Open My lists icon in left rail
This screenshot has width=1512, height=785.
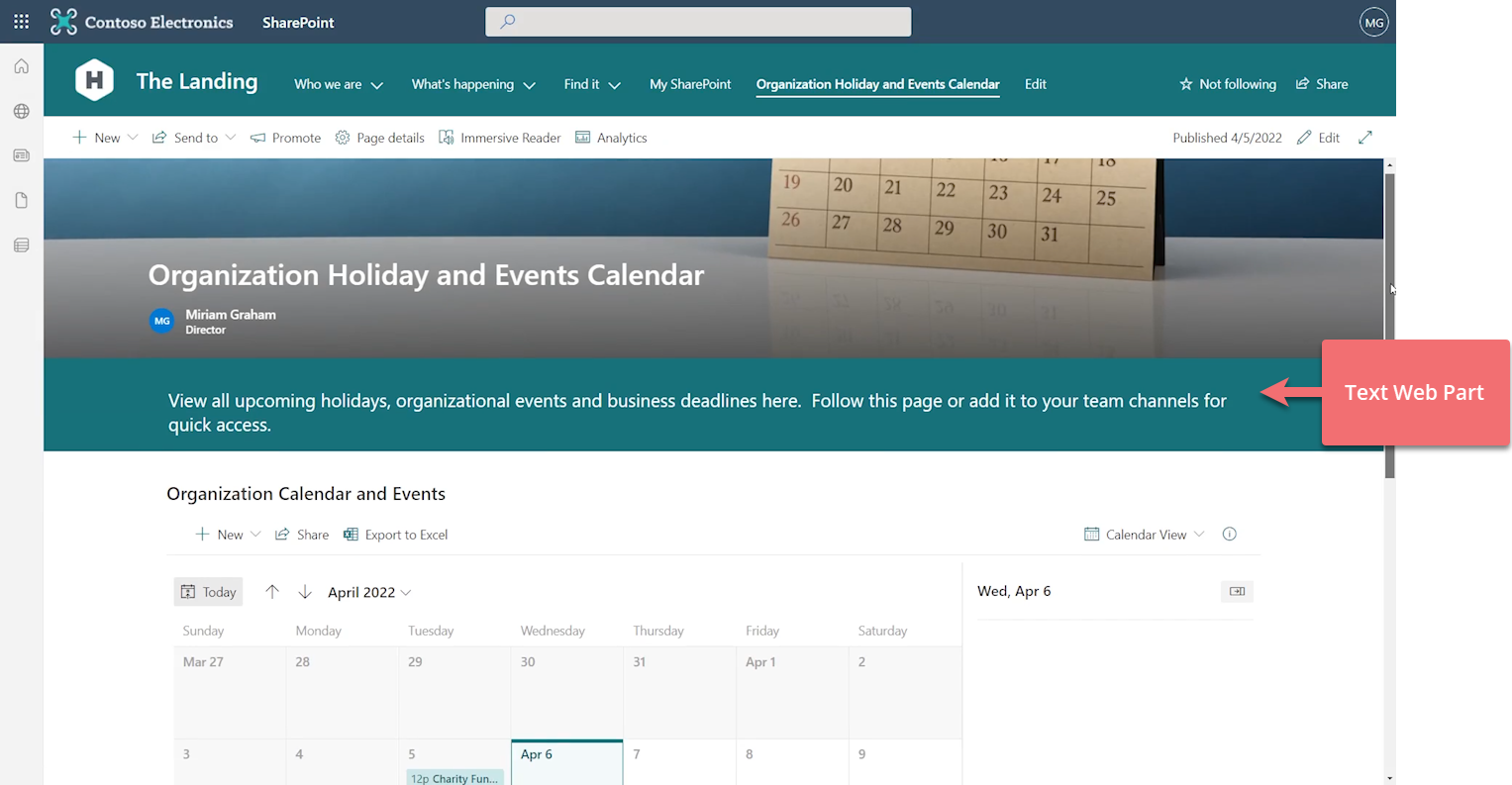point(21,245)
